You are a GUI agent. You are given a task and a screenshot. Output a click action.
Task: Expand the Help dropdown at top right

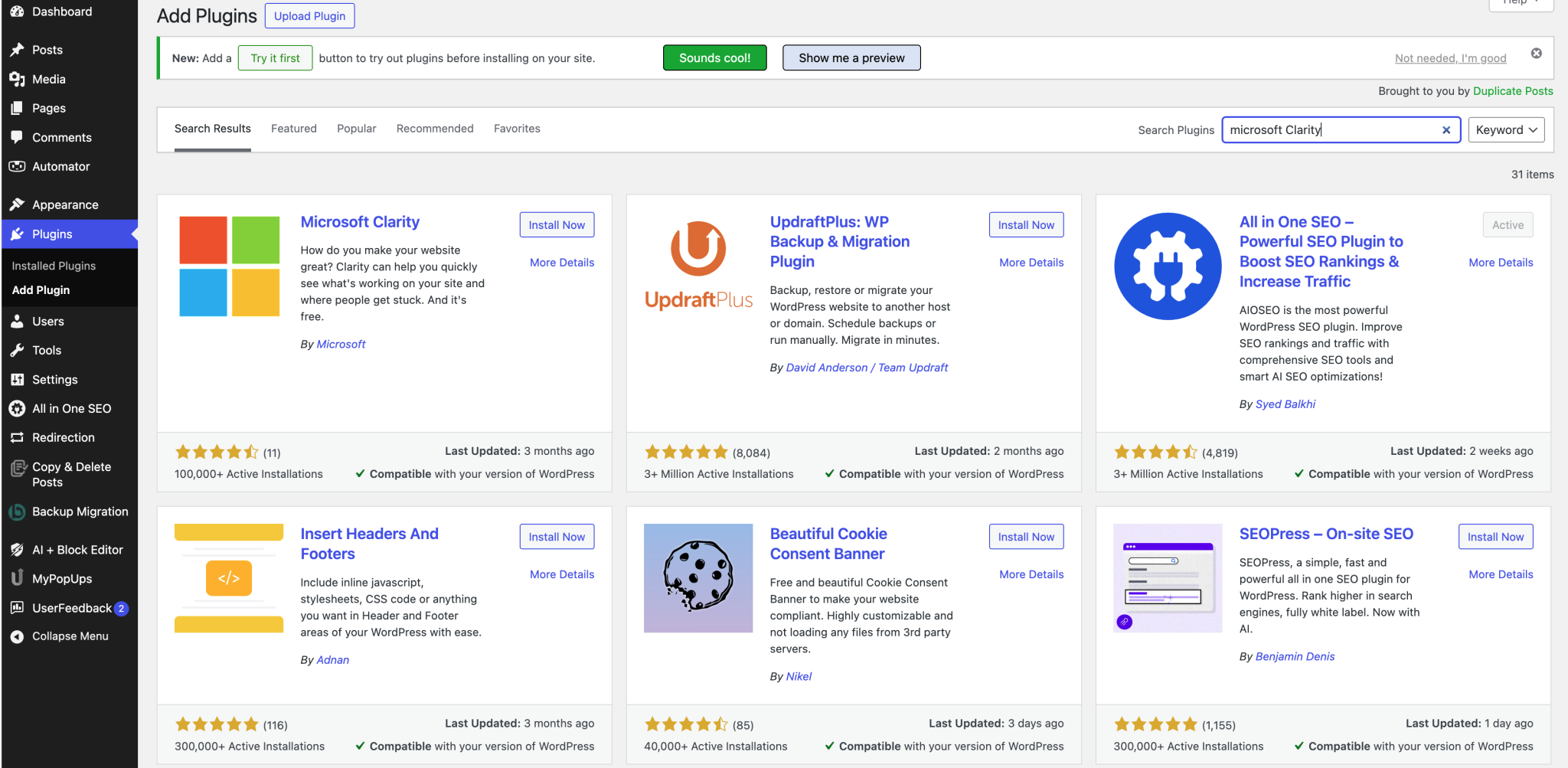[1520, 3]
